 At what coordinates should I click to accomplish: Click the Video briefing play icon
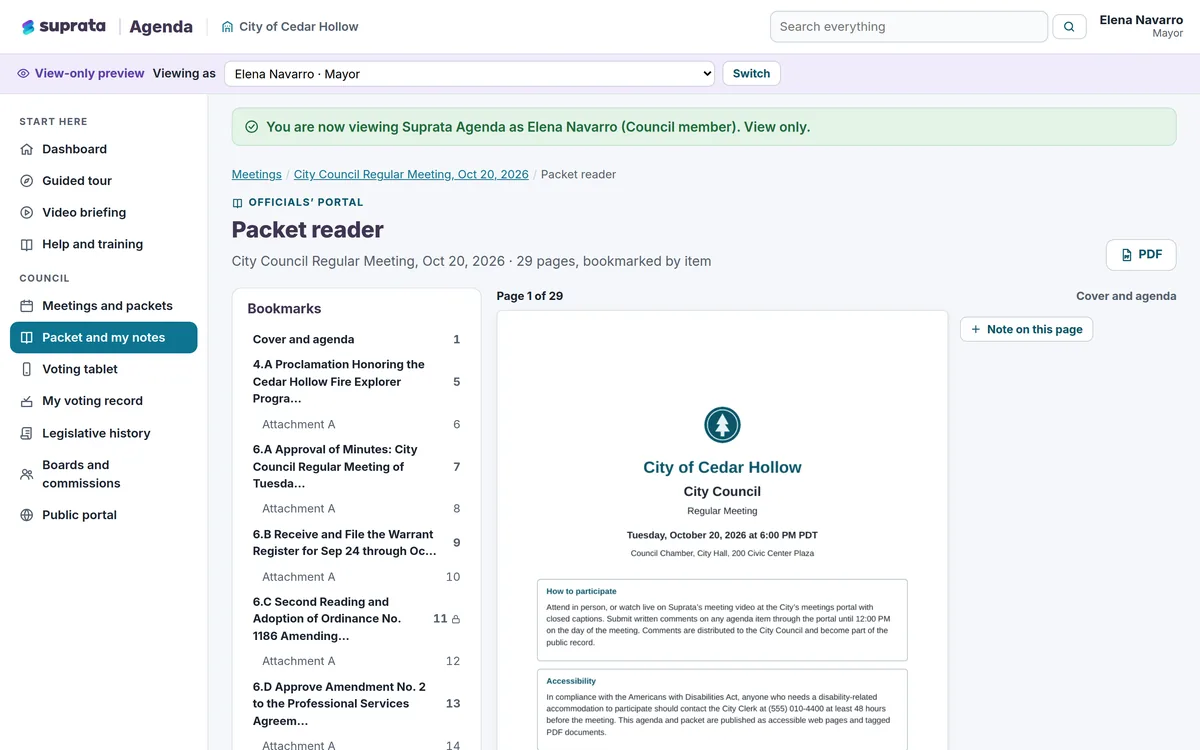pyautogui.click(x=27, y=213)
